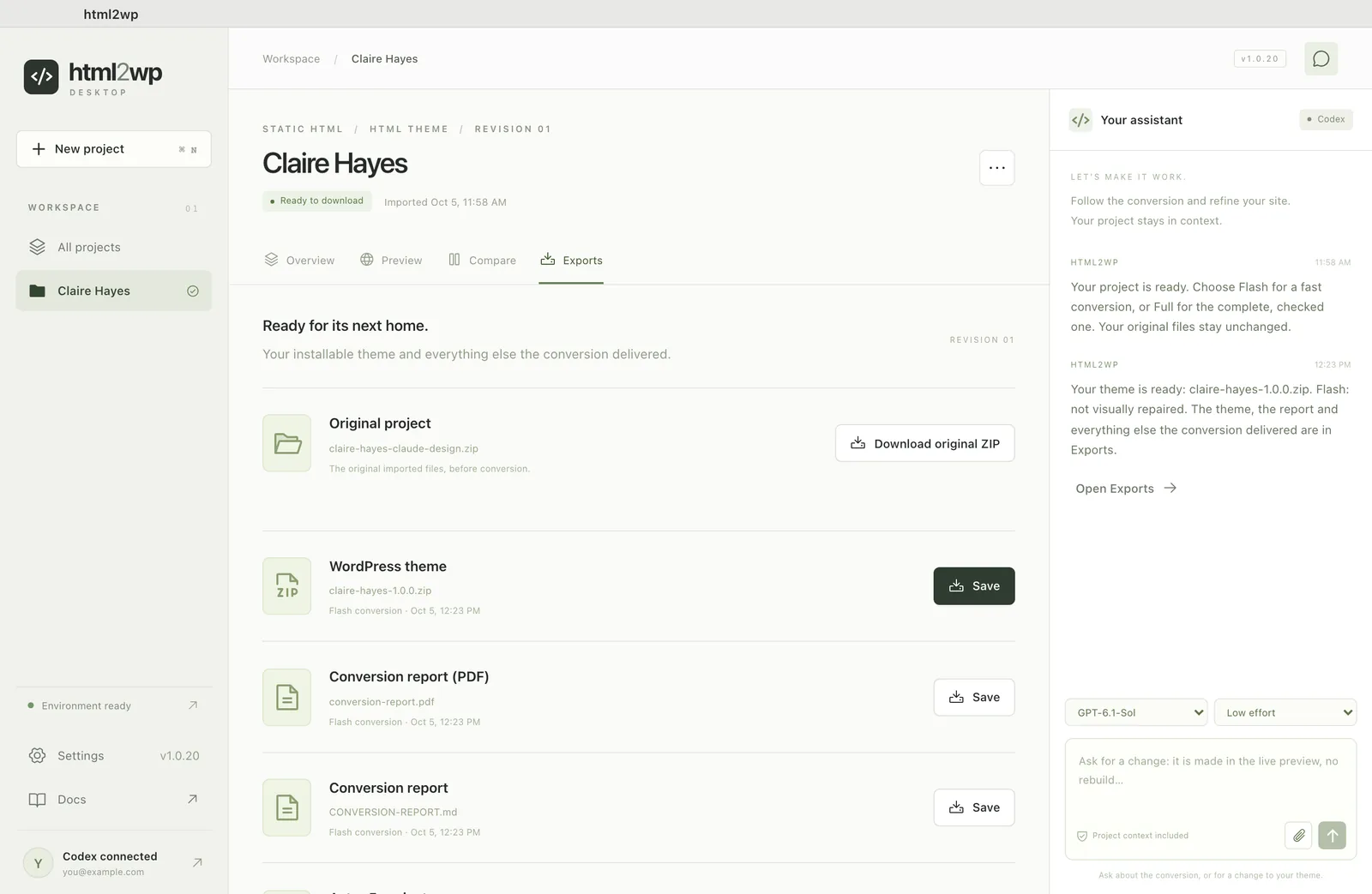Screen dimensions: 1372x894
Task: Click the check mark beside Claire Hayes project
Action: tap(193, 291)
